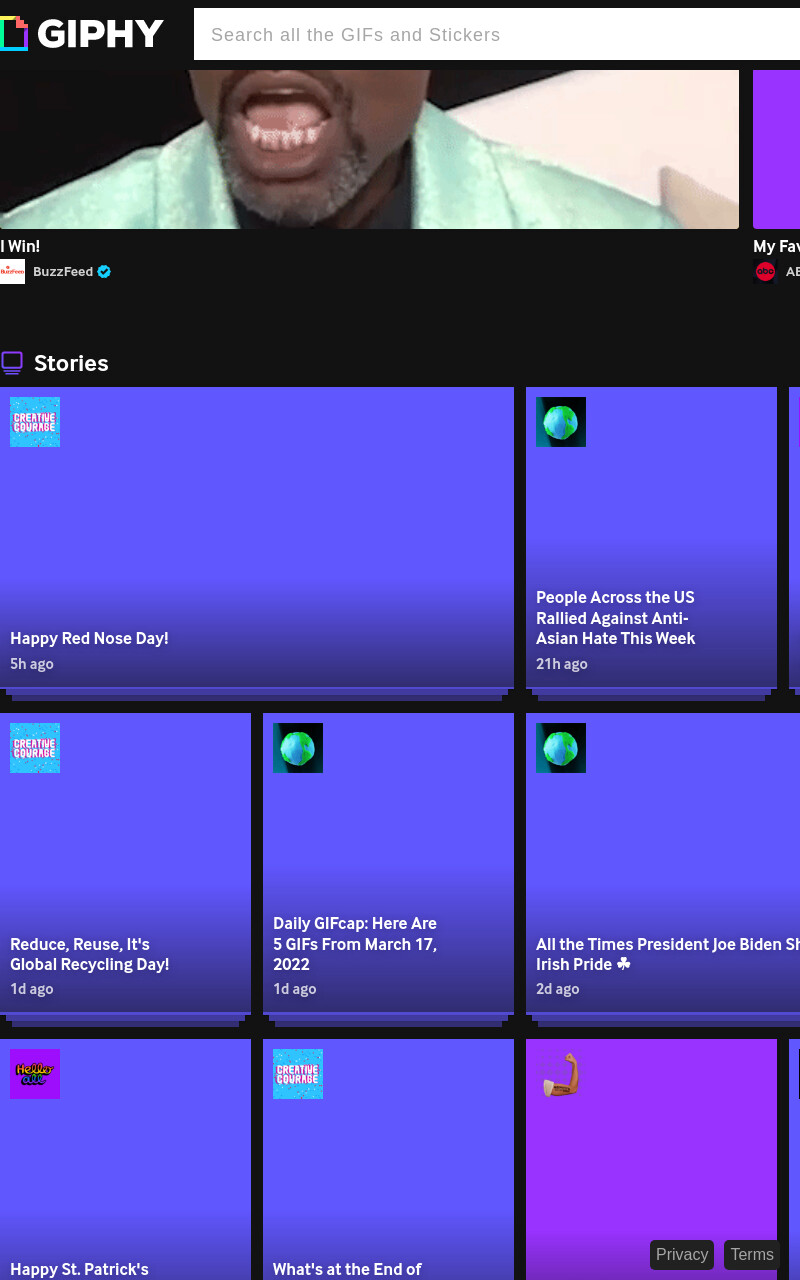Click the 'I Win!' title
800x1280 pixels.
(20, 246)
